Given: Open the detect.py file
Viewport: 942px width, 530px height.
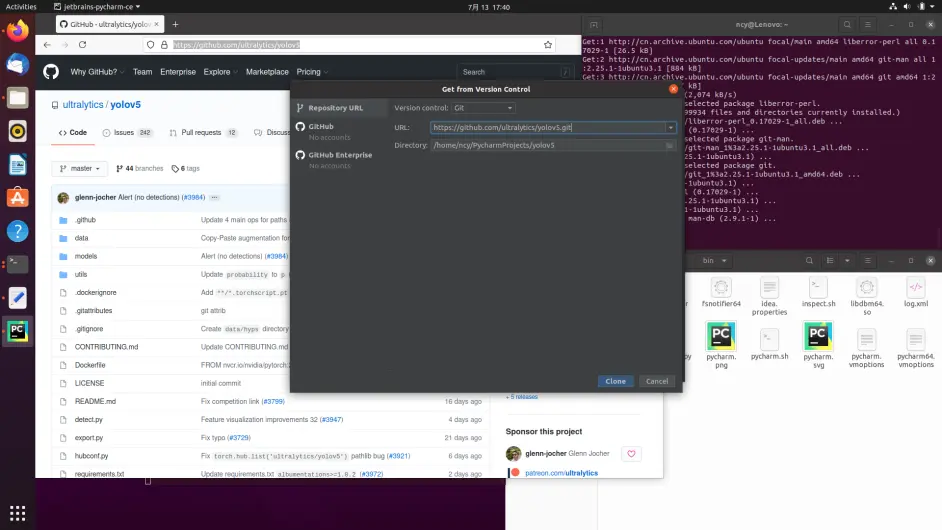Looking at the screenshot, I should [x=88, y=420].
